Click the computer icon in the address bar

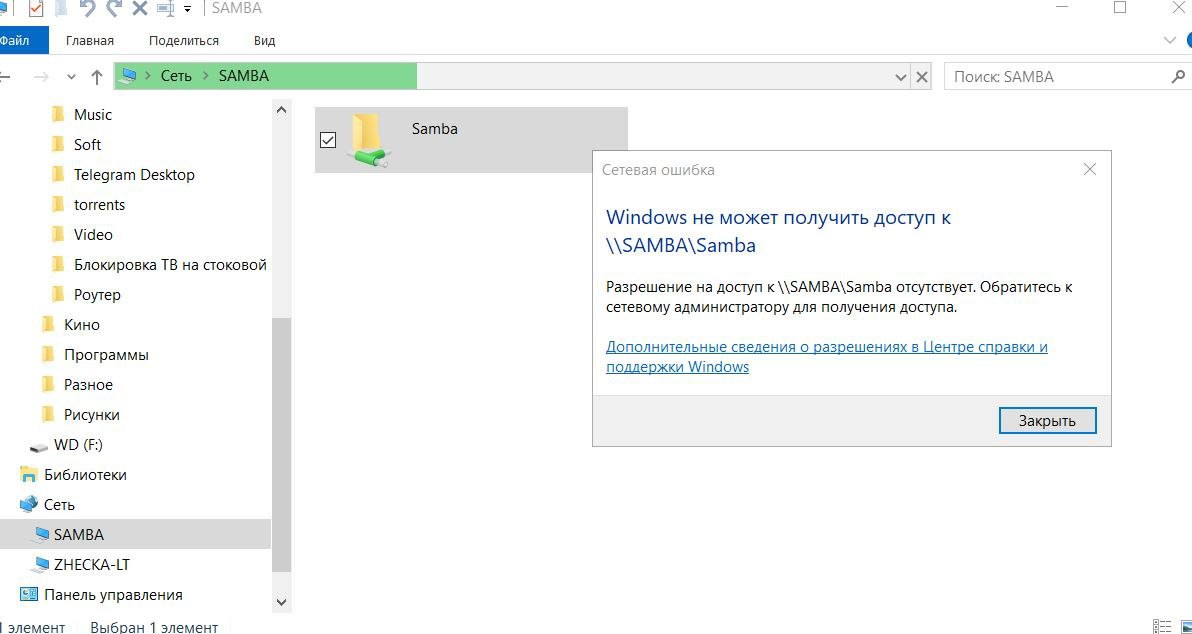[x=128, y=76]
